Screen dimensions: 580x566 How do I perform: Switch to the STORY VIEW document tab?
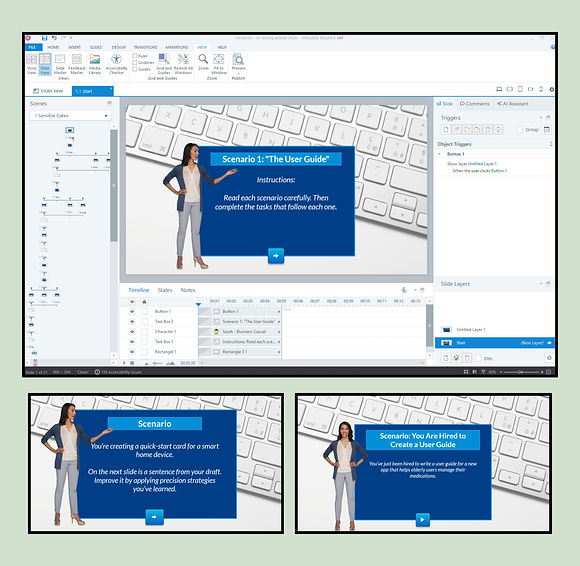pyautogui.click(x=48, y=91)
